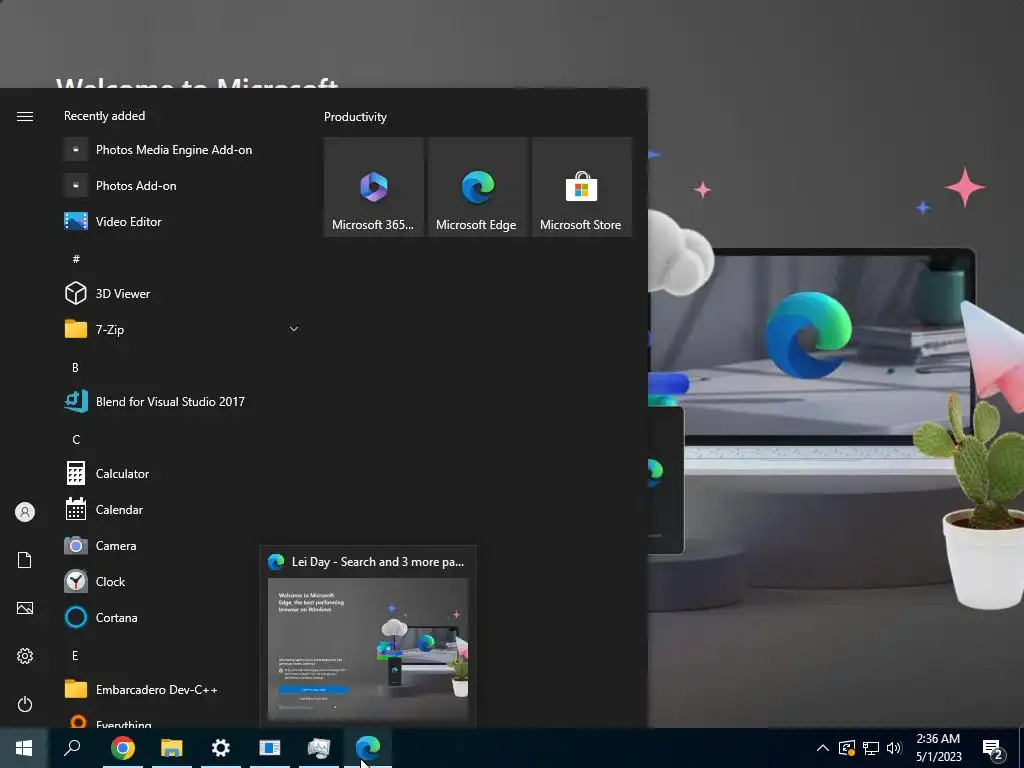The width and height of the screenshot is (1024, 768).
Task: Click the network tray icon
Action: 871,748
